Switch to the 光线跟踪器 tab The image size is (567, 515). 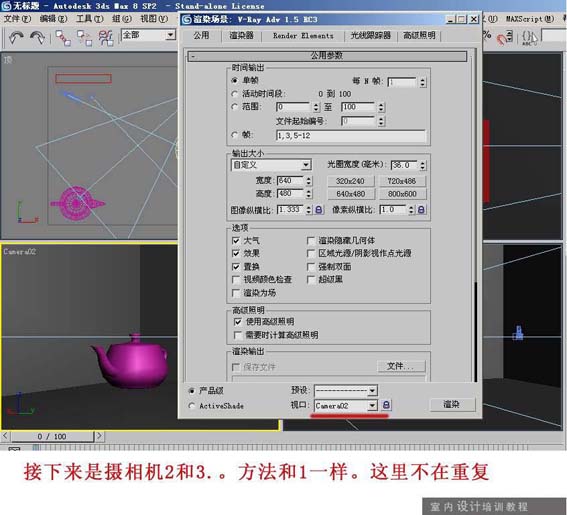(x=371, y=35)
